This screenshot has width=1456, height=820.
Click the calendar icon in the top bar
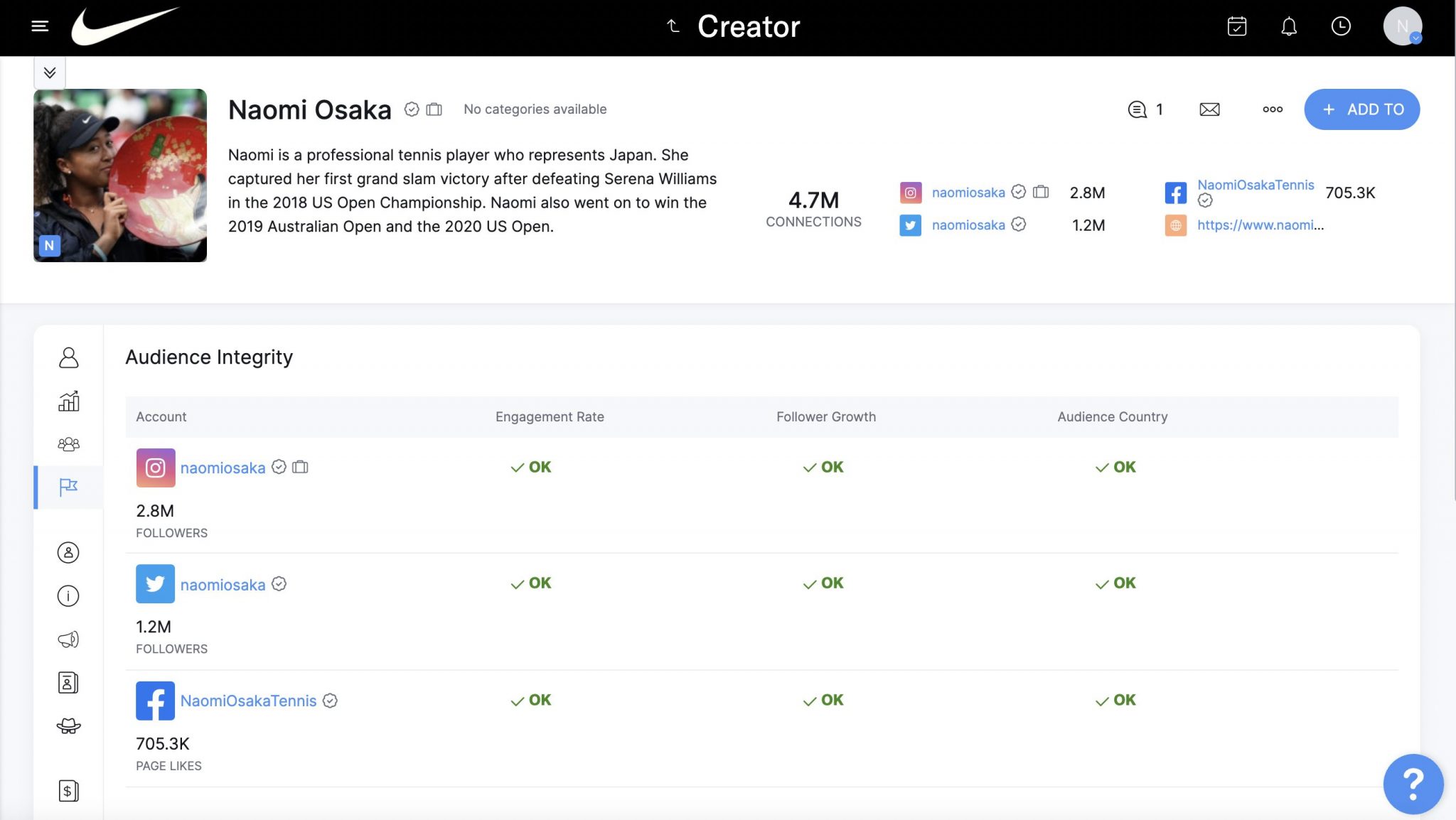pos(1237,27)
